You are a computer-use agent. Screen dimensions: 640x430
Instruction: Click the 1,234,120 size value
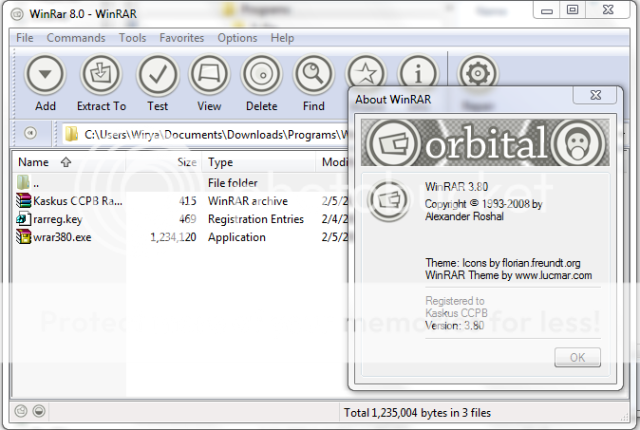tap(173, 237)
